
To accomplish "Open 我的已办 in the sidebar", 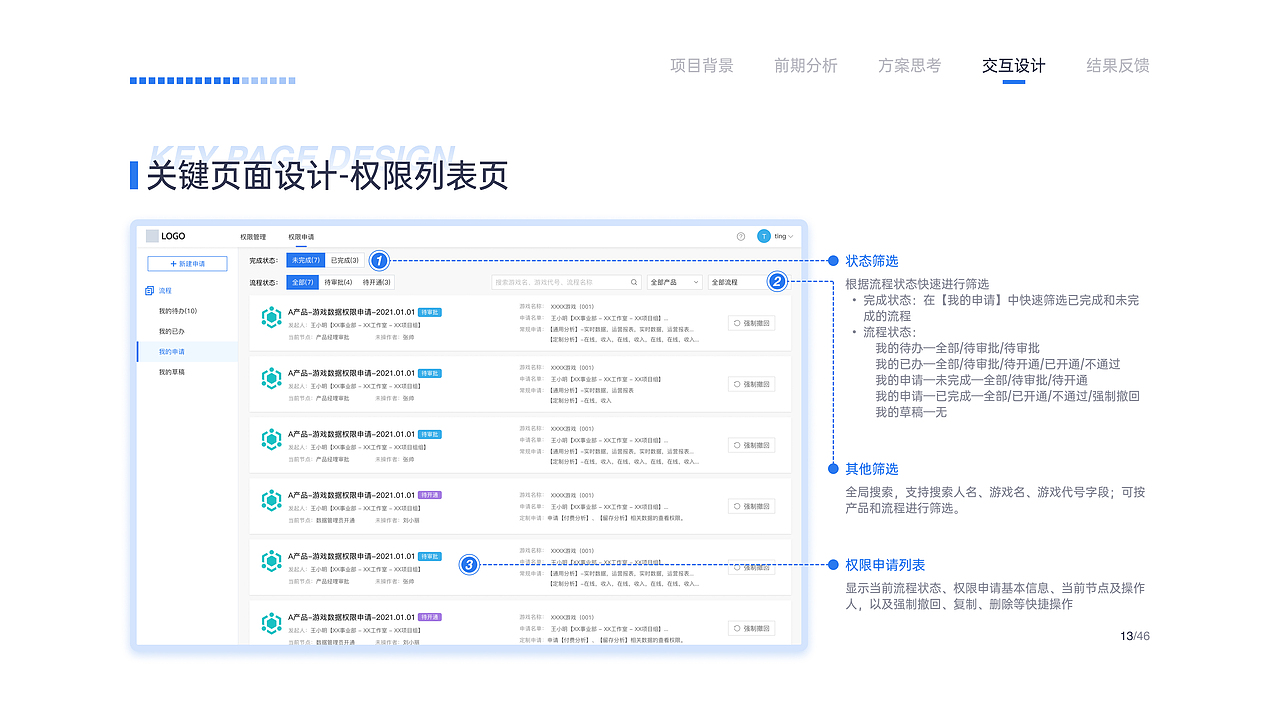I will 171,331.
